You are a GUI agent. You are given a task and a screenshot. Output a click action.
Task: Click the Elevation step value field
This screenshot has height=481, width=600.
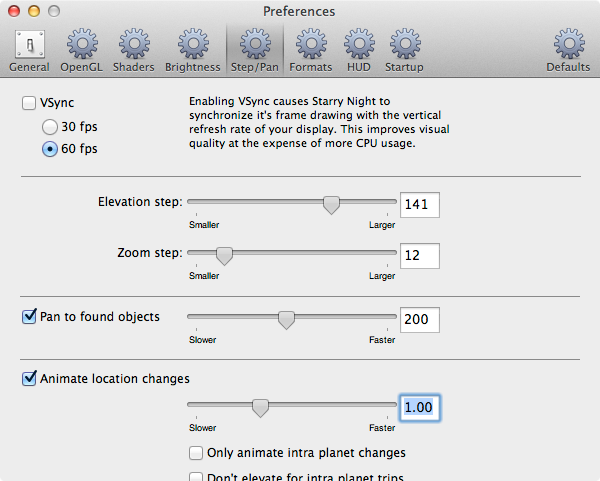click(x=420, y=204)
